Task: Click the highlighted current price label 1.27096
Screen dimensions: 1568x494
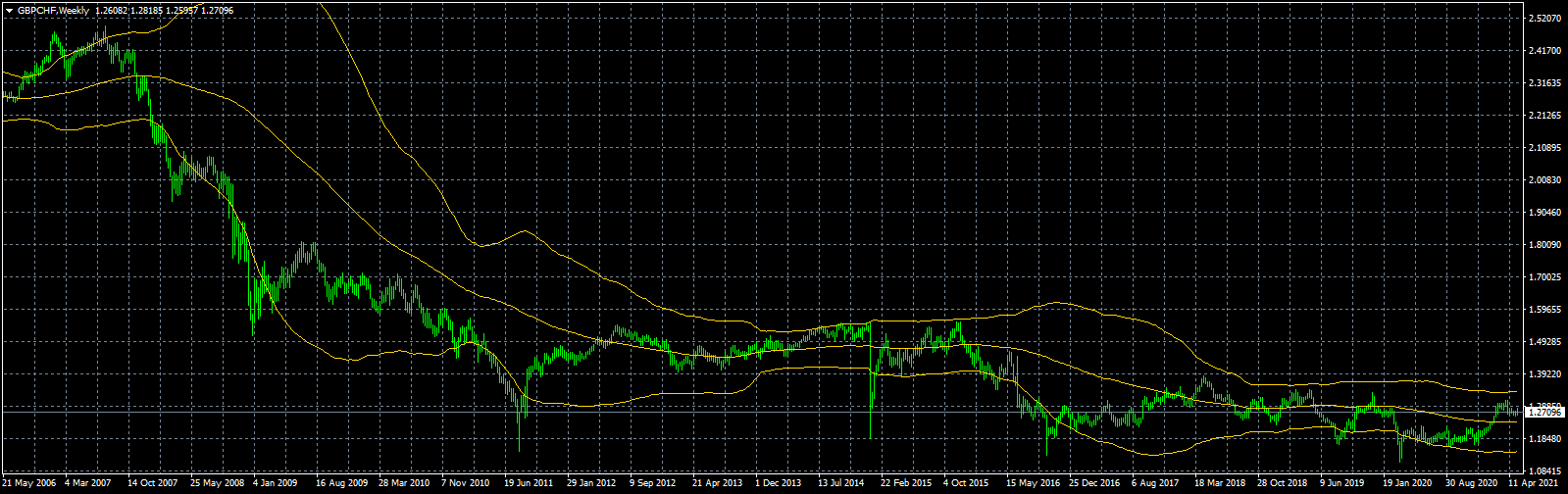Action: [x=1543, y=413]
